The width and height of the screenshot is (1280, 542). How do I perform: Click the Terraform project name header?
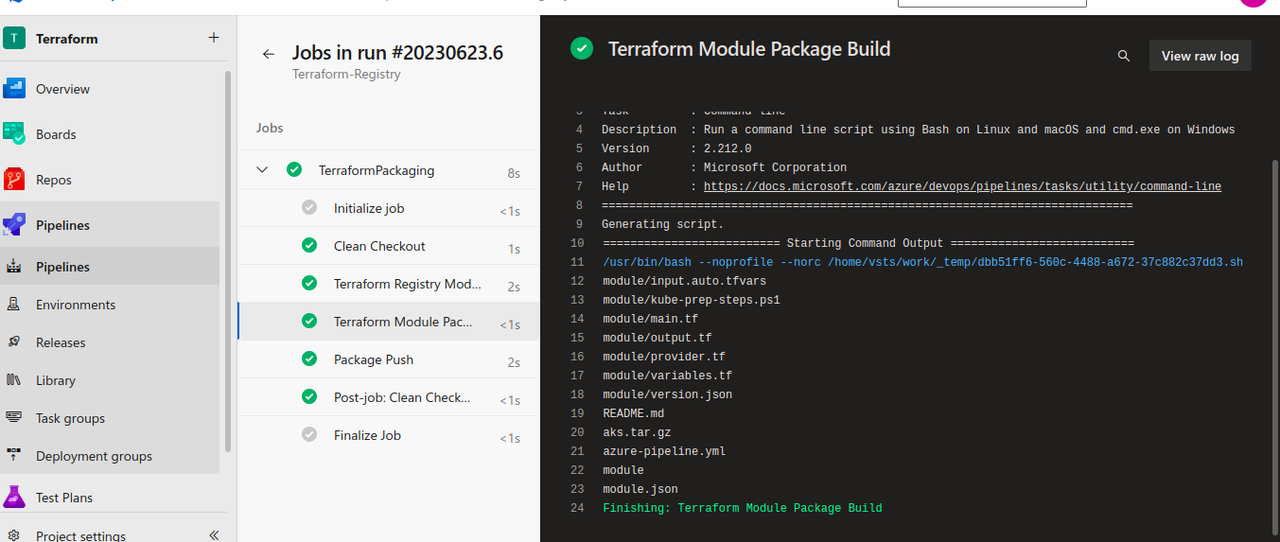click(x=67, y=39)
